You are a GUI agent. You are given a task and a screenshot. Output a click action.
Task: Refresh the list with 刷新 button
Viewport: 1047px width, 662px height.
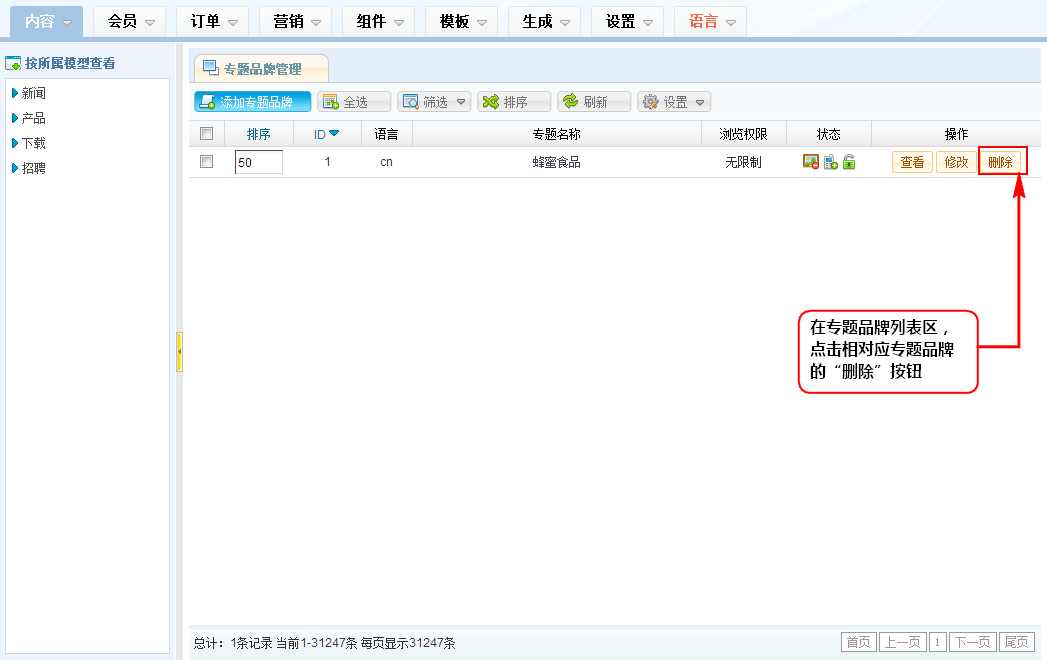coord(594,102)
